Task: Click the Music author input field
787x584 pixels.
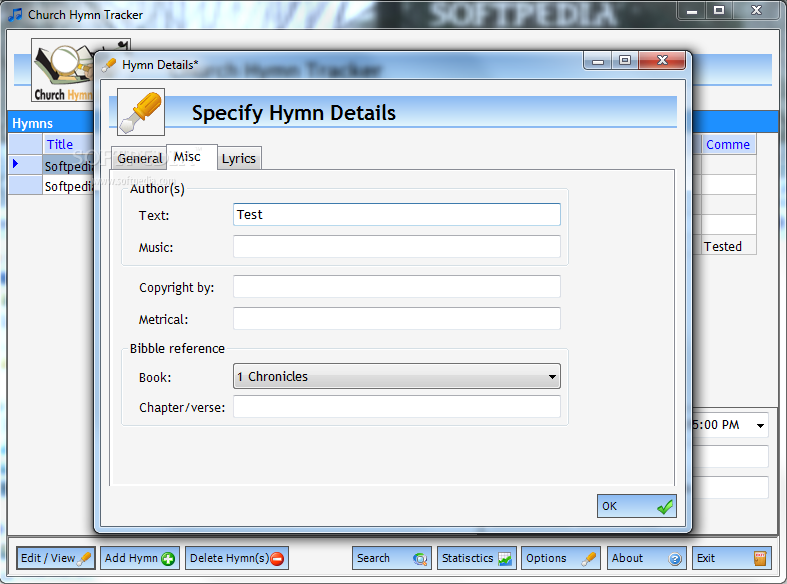Action: point(397,247)
